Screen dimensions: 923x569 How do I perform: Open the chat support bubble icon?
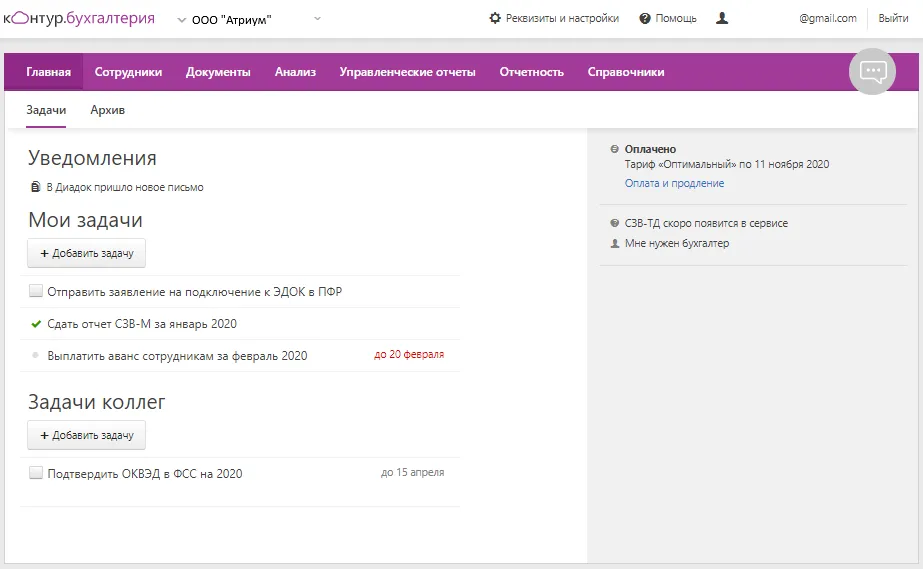[x=872, y=72]
